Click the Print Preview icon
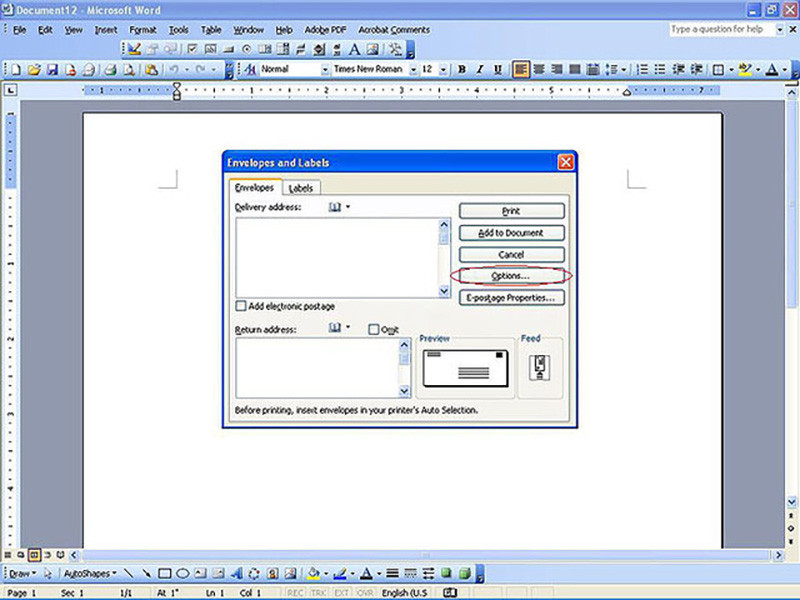Screen dimensions: 800x600 point(129,69)
